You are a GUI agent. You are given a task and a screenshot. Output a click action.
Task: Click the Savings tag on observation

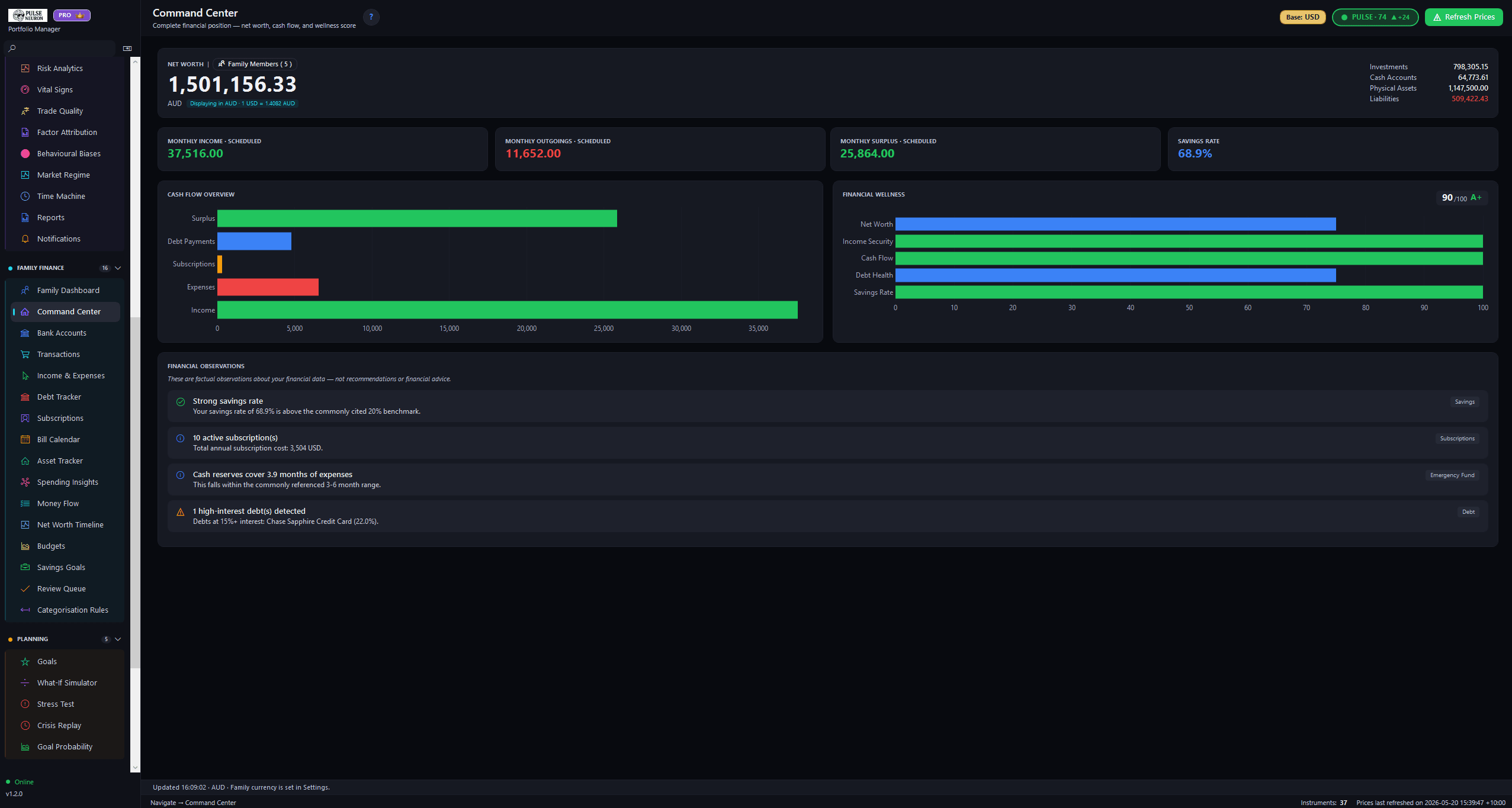(x=1464, y=402)
